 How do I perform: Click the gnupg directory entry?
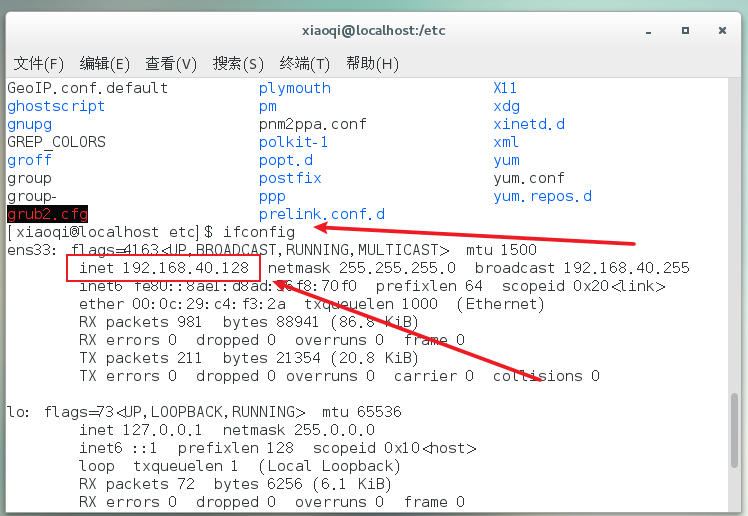pos(30,124)
